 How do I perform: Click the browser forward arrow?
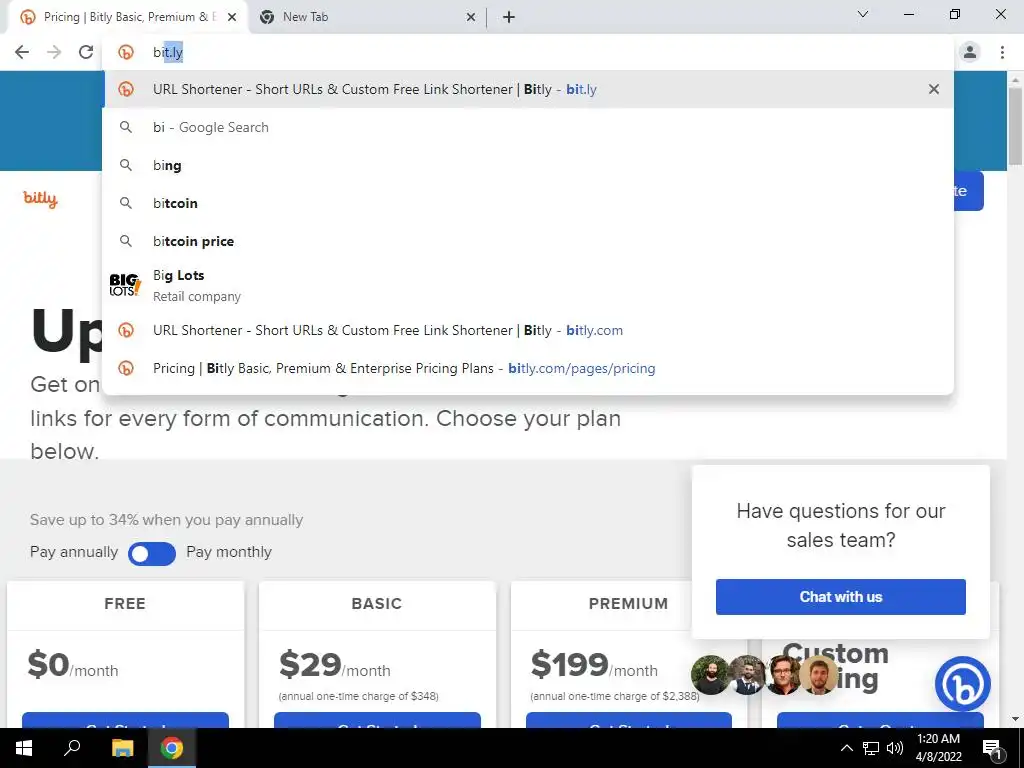coord(54,52)
